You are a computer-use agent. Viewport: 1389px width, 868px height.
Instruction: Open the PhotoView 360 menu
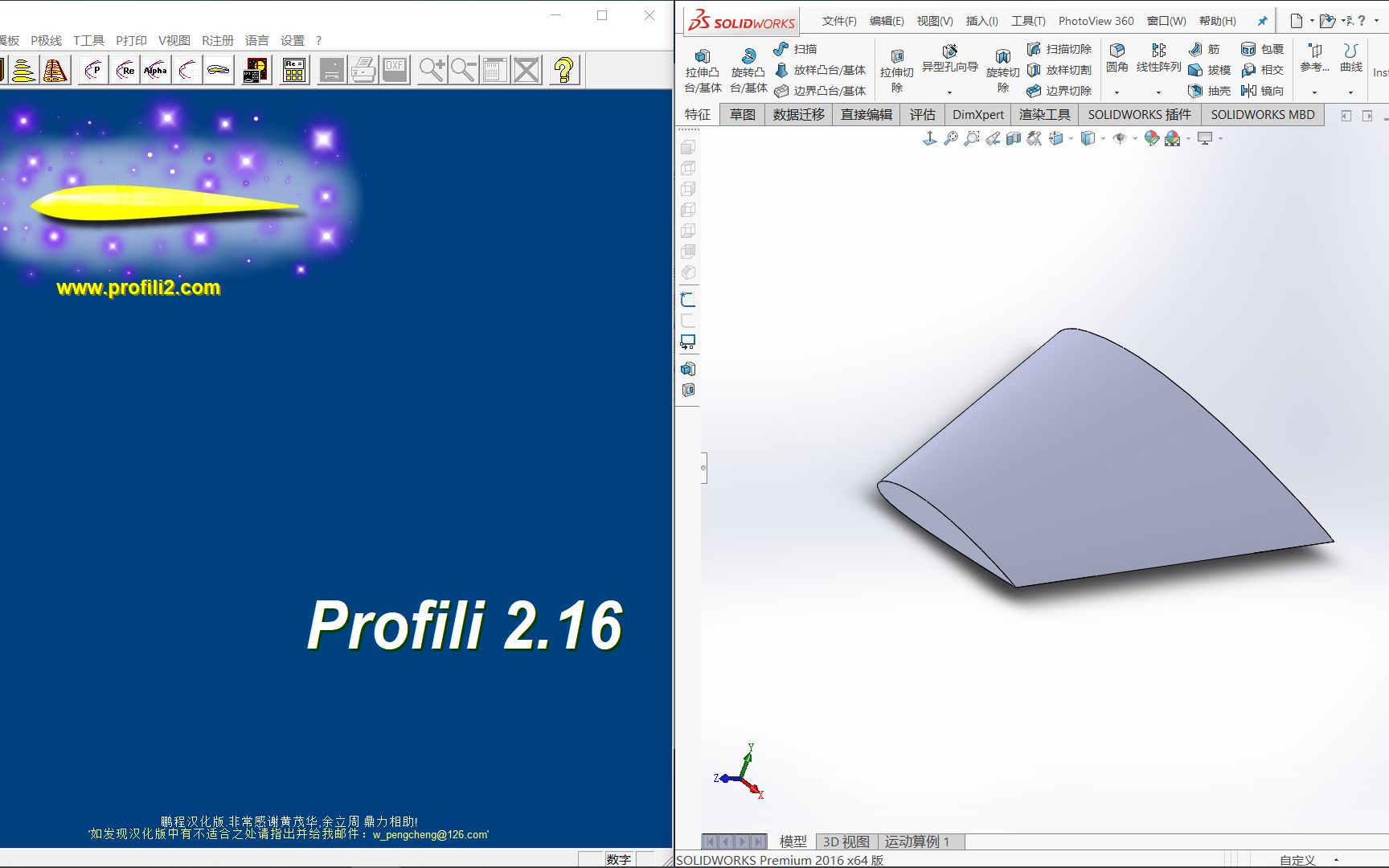[x=1096, y=21]
